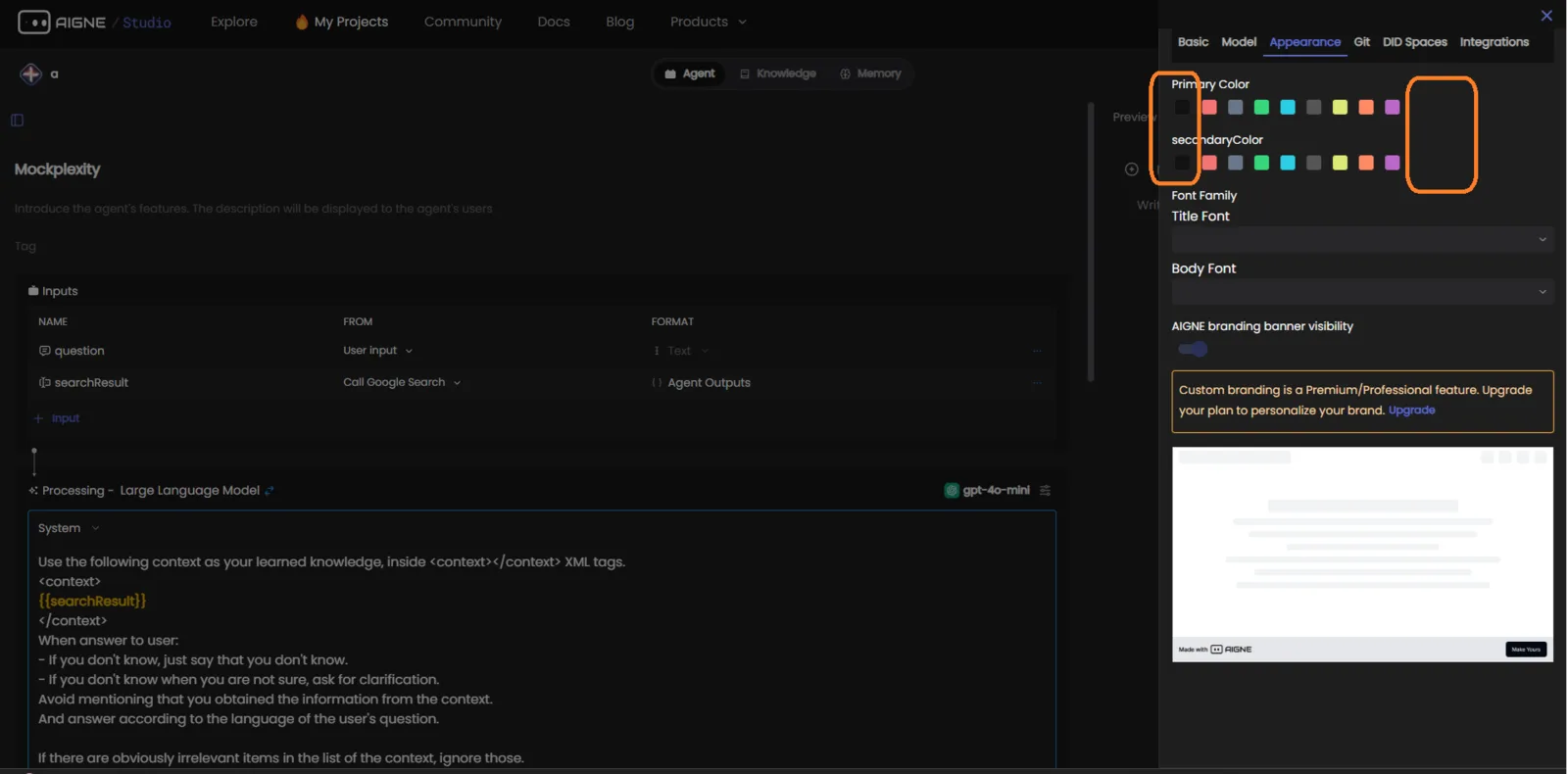Select the Appearance settings tab

point(1304,42)
